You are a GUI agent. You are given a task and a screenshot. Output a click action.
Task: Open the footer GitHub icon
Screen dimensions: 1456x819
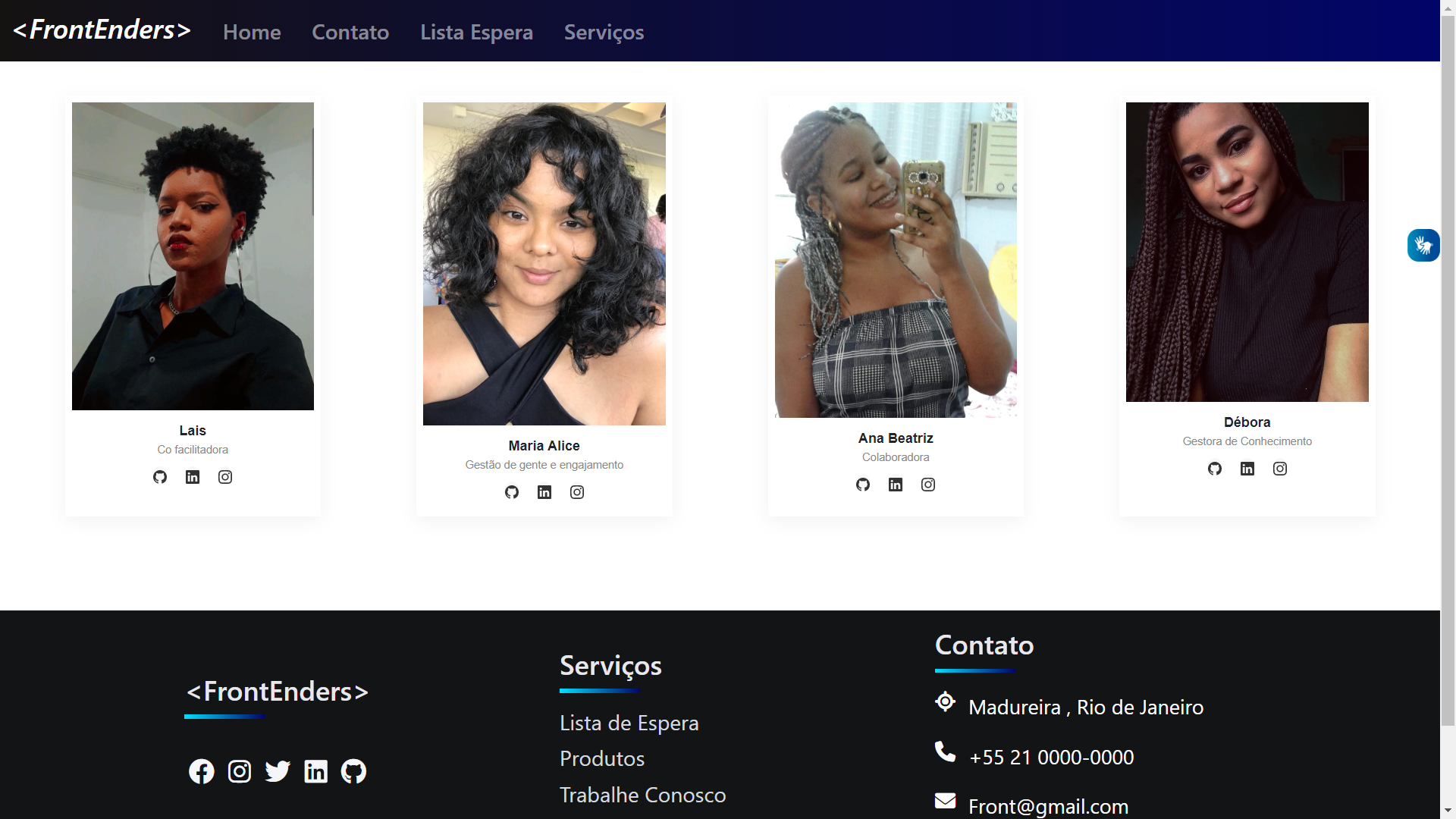353,771
